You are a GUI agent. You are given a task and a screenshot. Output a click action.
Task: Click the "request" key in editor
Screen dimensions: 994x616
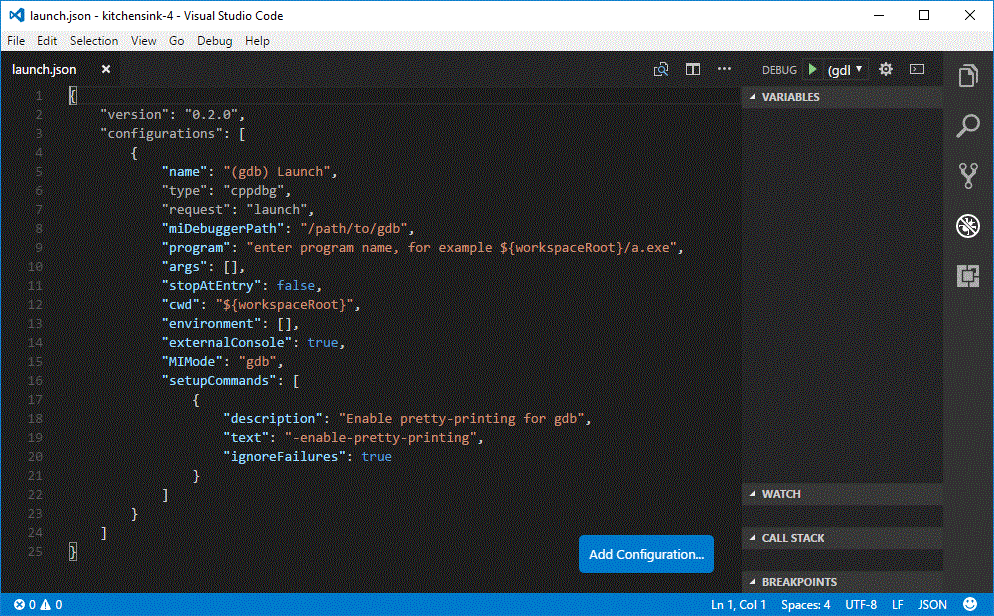pyautogui.click(x=196, y=210)
